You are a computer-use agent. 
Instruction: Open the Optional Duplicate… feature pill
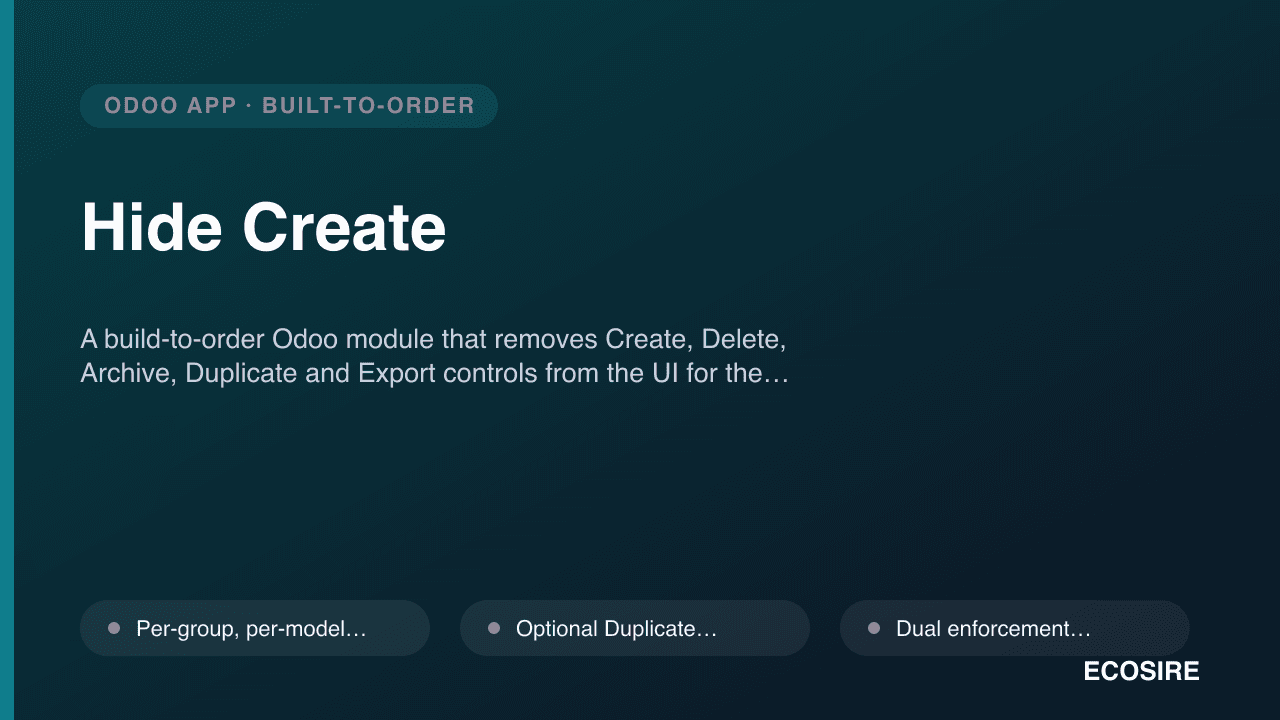(635, 628)
